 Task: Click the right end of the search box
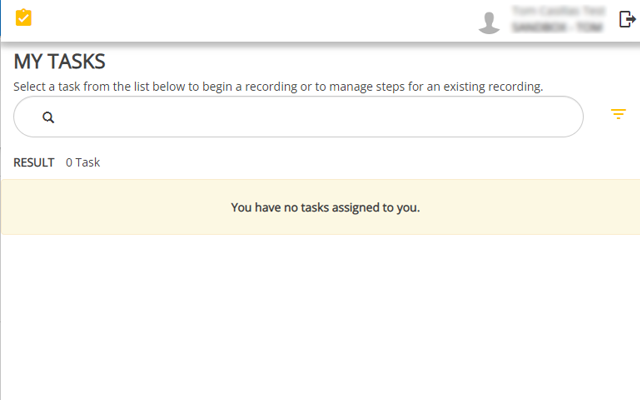coord(565,117)
